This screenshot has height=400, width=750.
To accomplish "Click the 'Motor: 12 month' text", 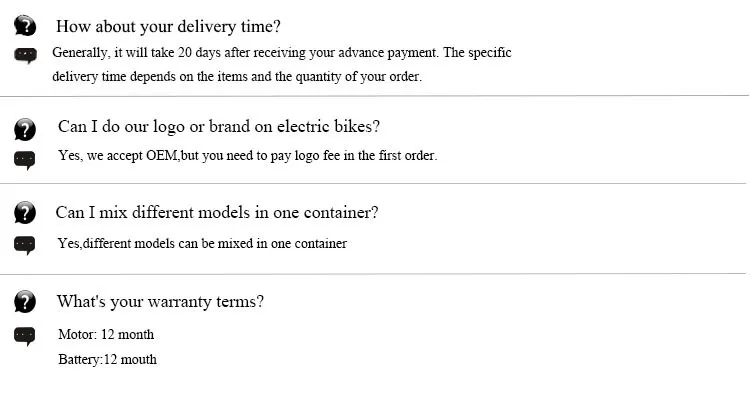I will tap(106, 334).
